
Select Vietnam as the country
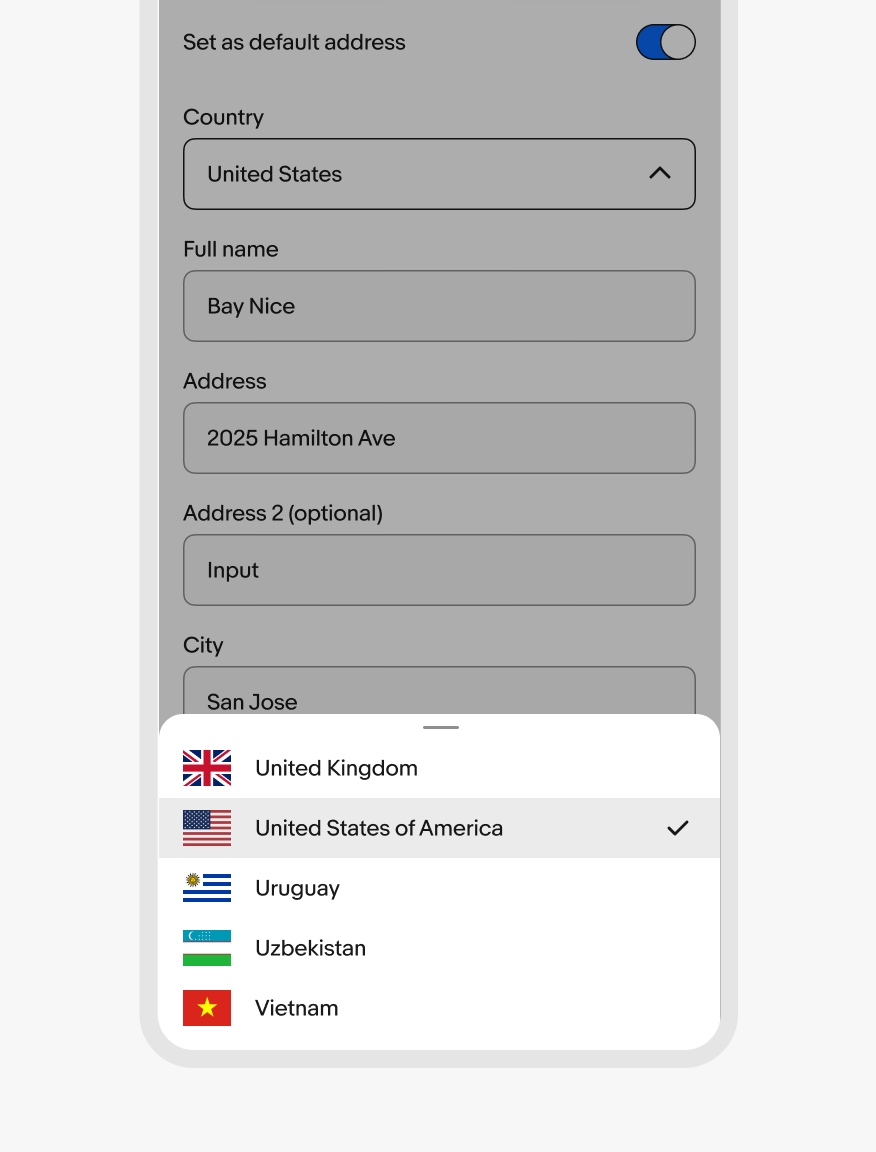(296, 1008)
